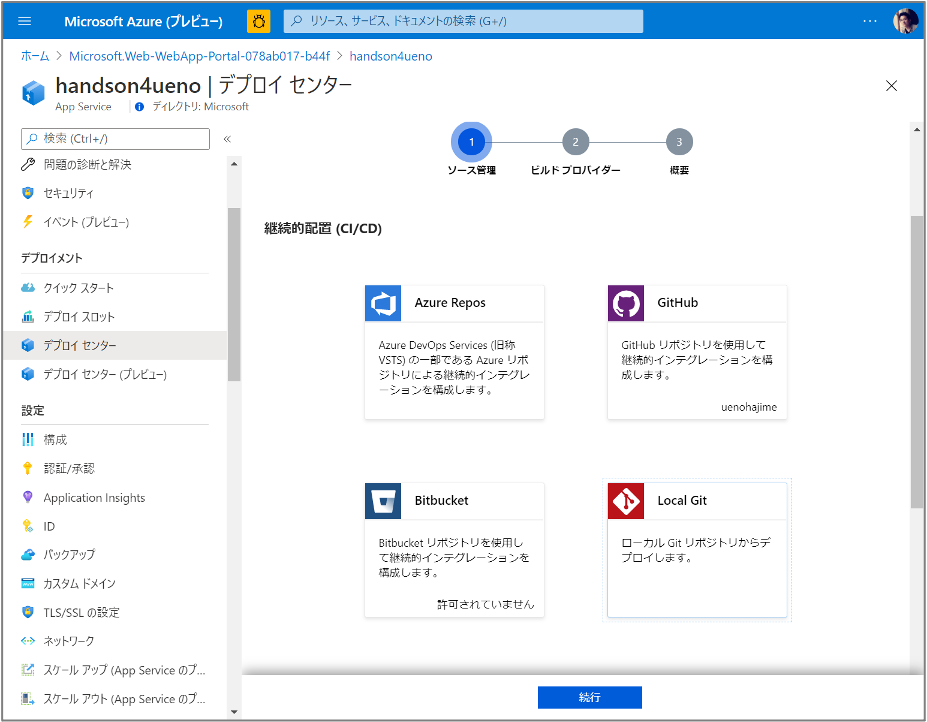
Task: Click the クイック スタート cloud icon
Action: (x=28, y=288)
